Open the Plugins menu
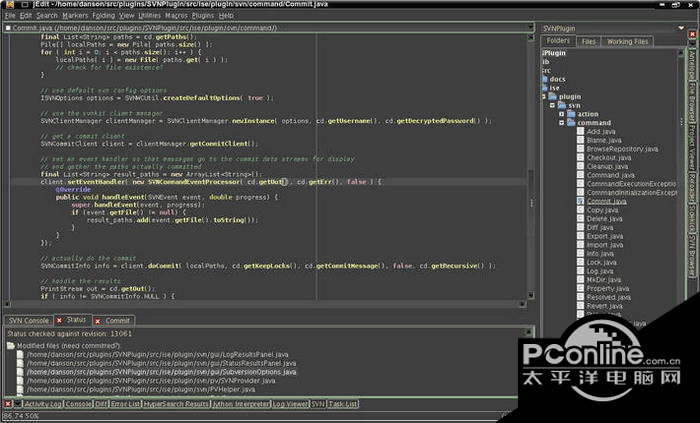Image resolution: width=700 pixels, height=423 pixels. click(x=202, y=16)
